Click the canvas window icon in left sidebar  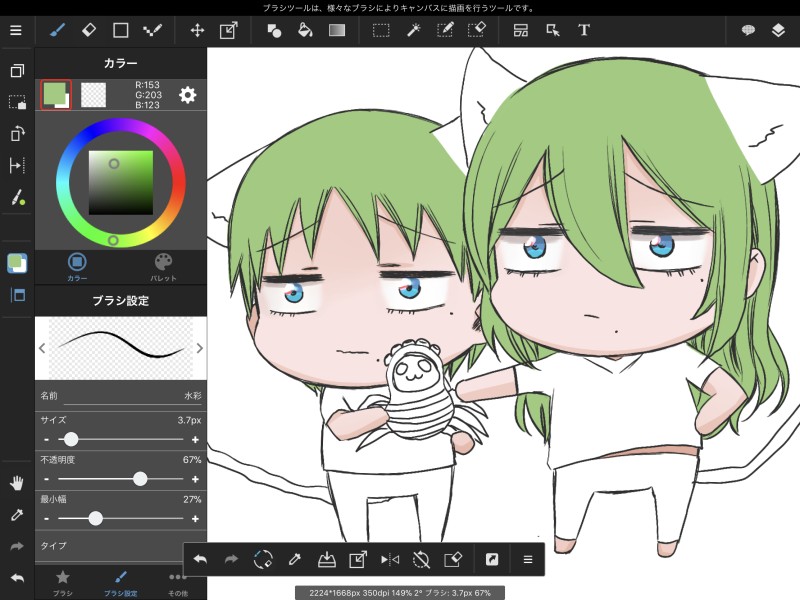click(x=17, y=70)
